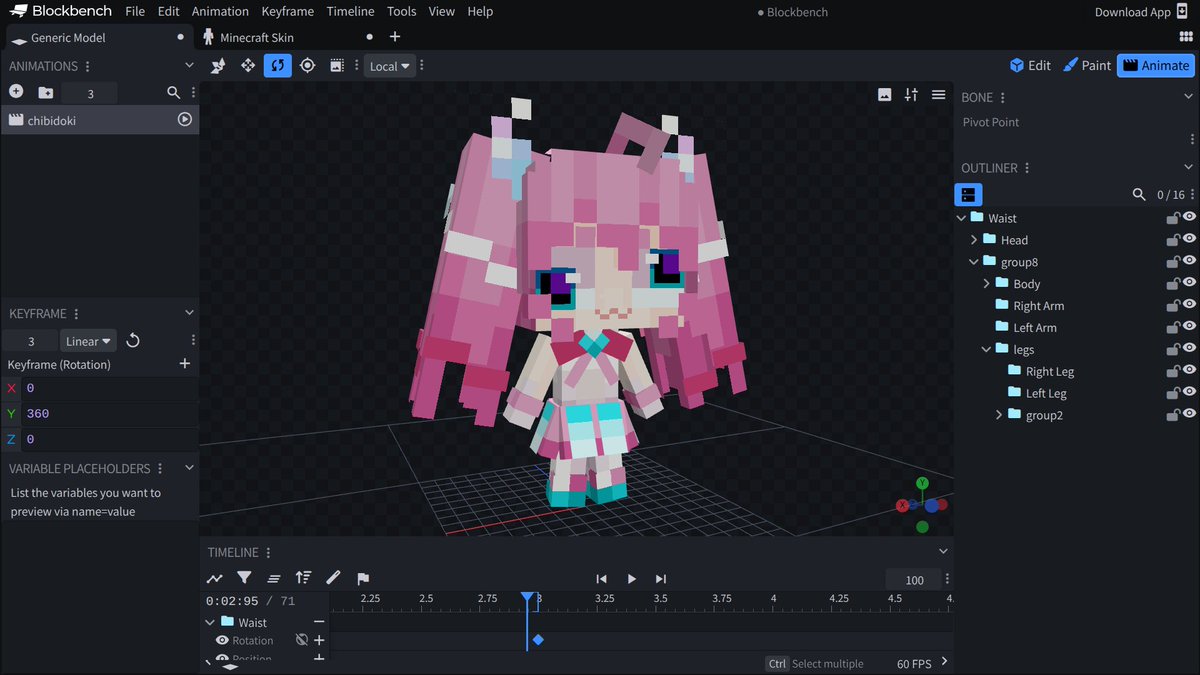Click the screenshot model toolbar icon
The width and height of the screenshot is (1200, 675).
point(337,66)
